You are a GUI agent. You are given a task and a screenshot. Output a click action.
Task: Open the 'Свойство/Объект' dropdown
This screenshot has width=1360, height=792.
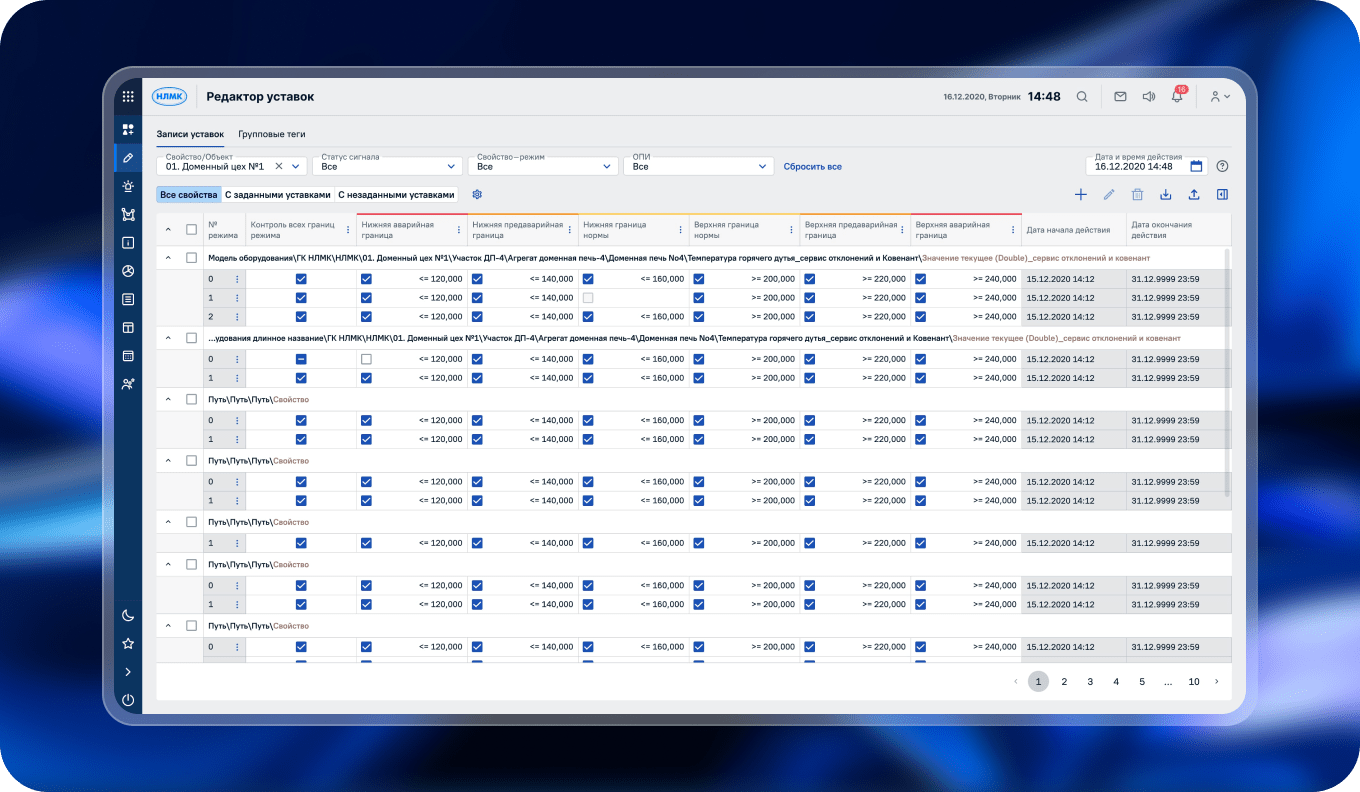click(x=233, y=166)
